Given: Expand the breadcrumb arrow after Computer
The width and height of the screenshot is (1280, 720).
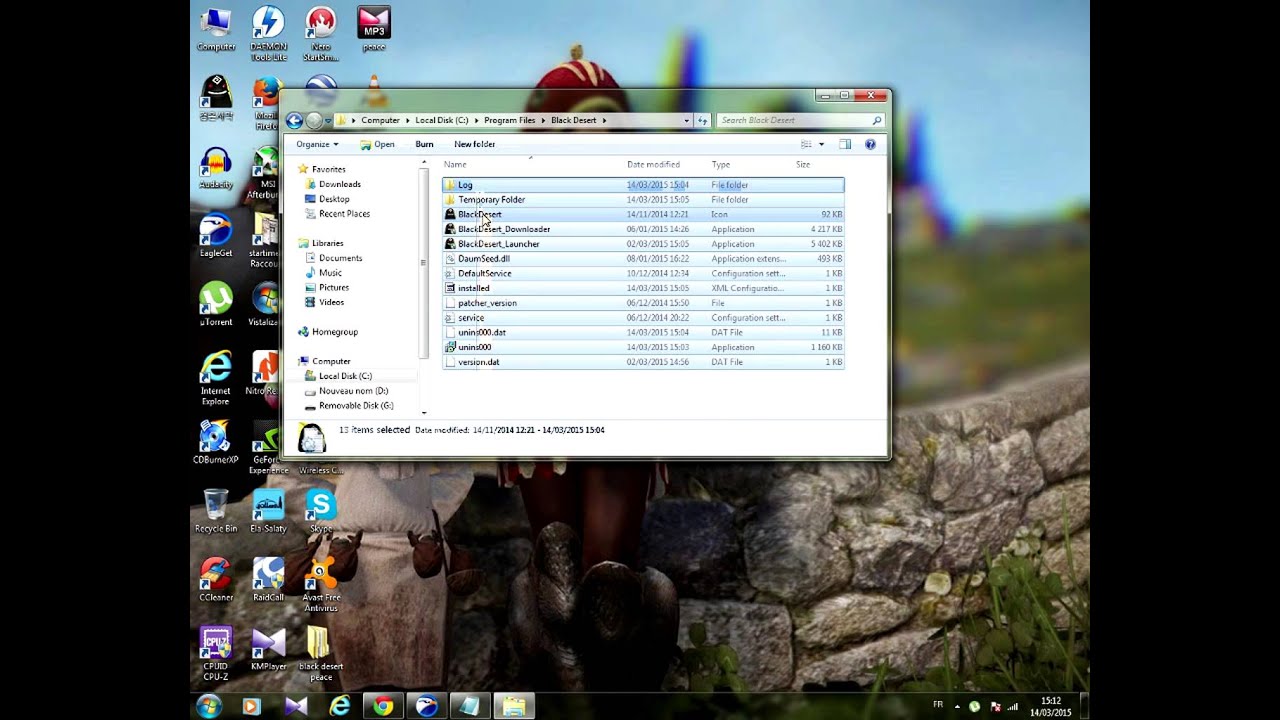Looking at the screenshot, I should pyautogui.click(x=407, y=120).
